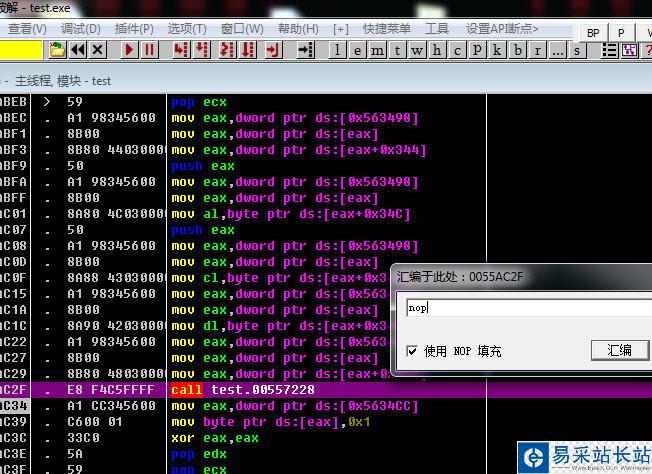
Task: Click the Trace over toolbar icon
Action: [x=248, y=50]
